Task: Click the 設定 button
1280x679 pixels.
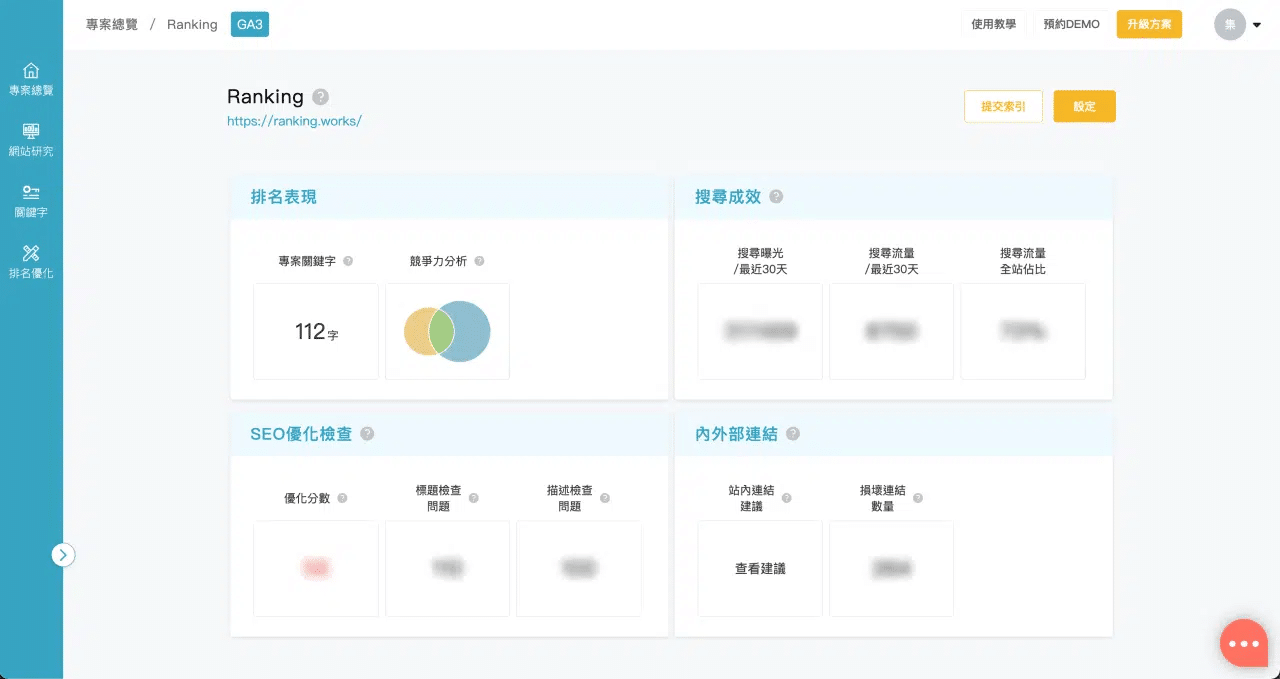Action: pos(1084,106)
